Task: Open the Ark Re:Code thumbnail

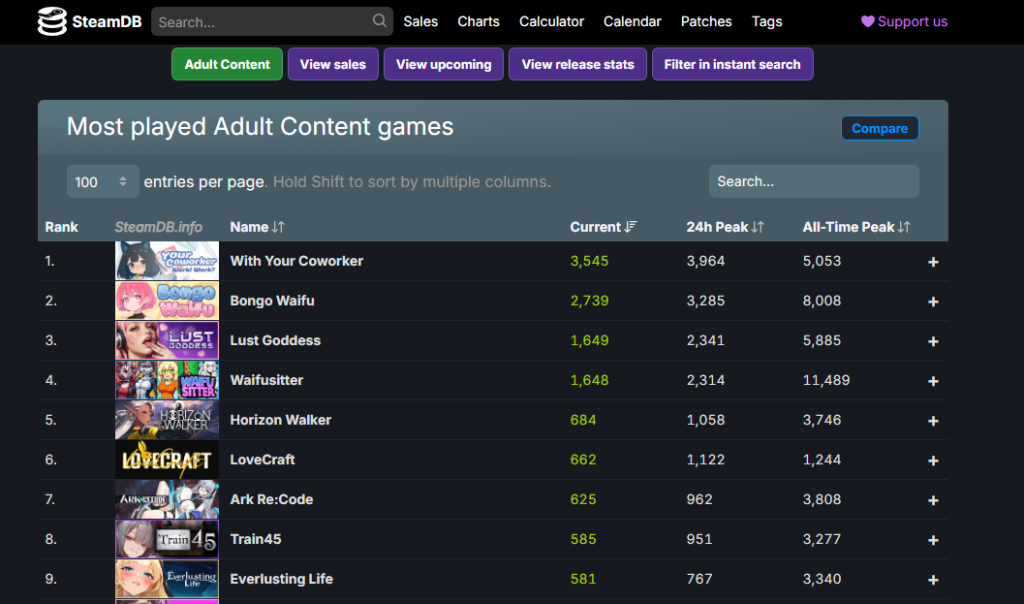Action: pyautogui.click(x=167, y=500)
